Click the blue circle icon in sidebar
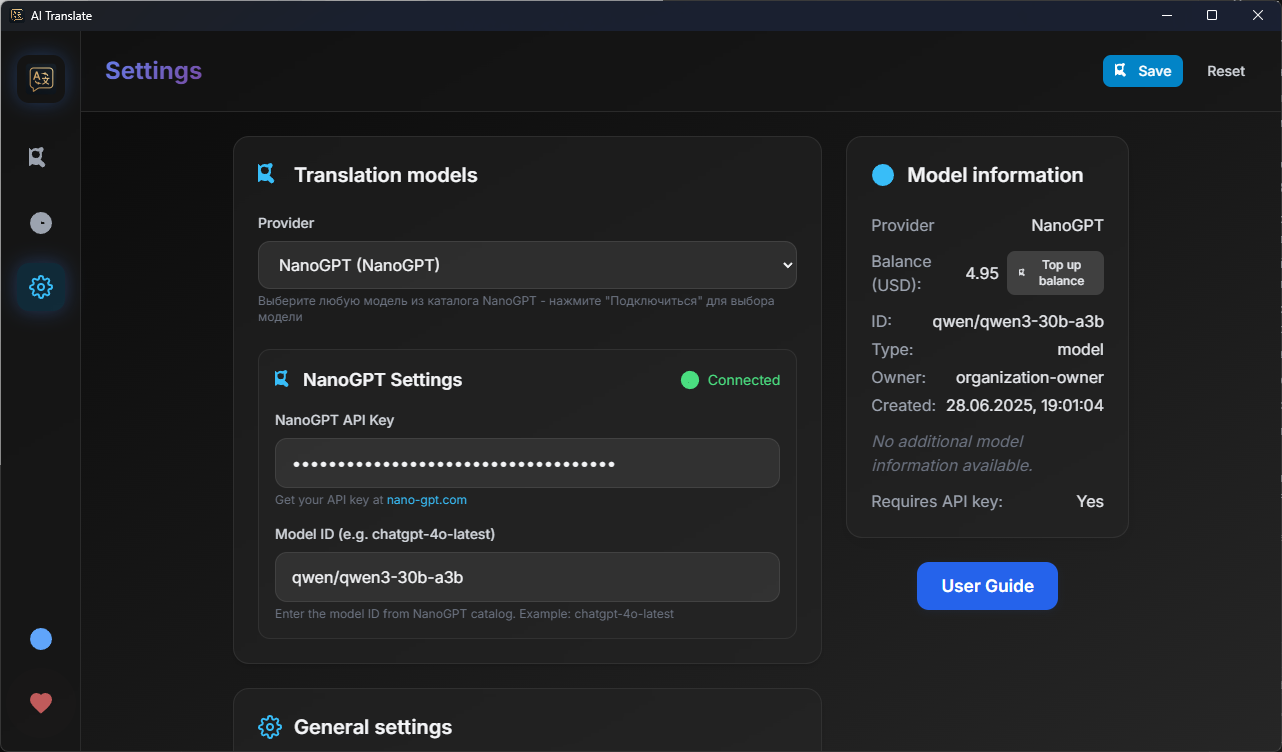This screenshot has height=752, width=1282. pos(41,639)
